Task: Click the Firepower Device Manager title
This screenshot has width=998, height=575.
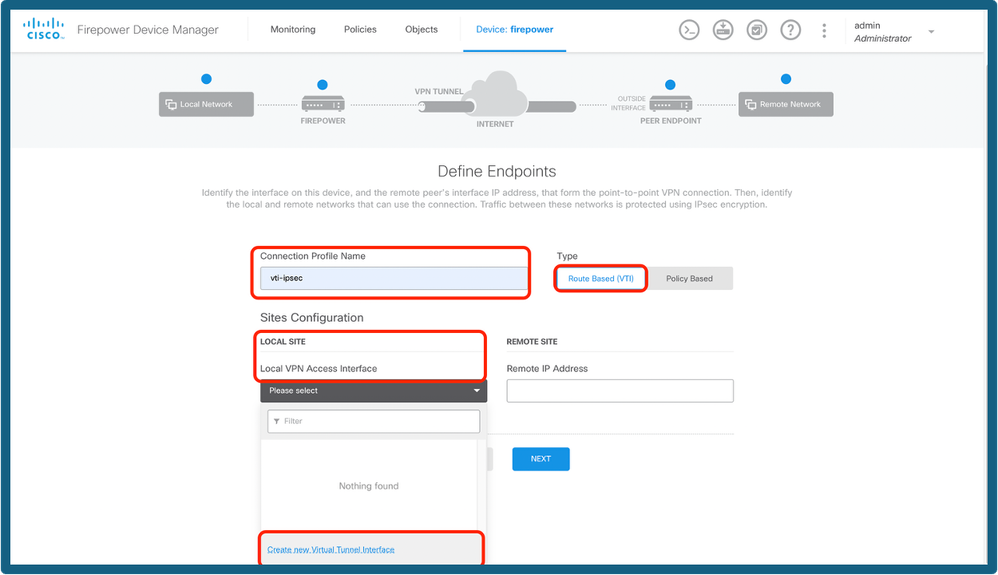Action: point(148,30)
